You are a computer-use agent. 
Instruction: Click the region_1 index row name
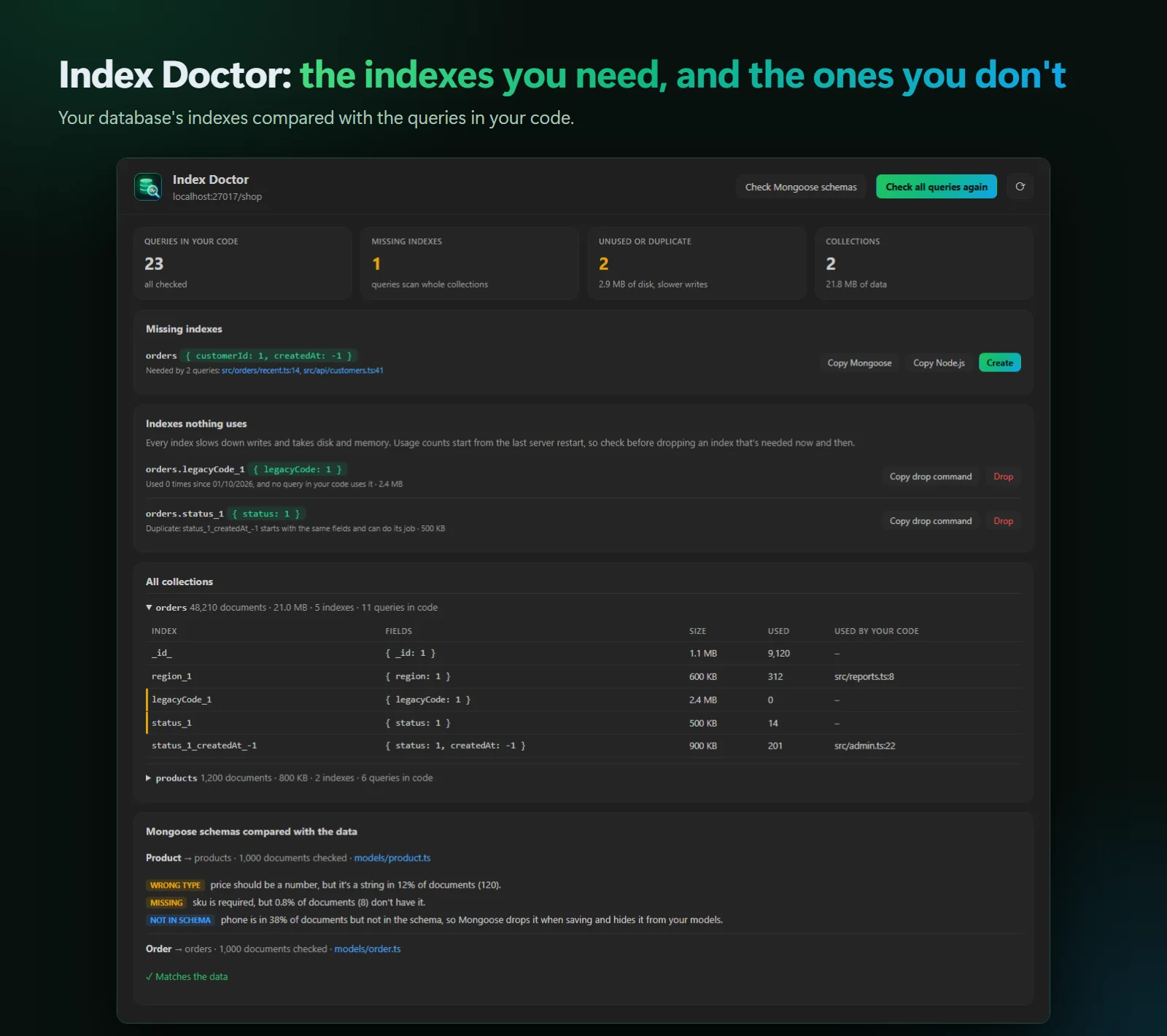coord(171,676)
